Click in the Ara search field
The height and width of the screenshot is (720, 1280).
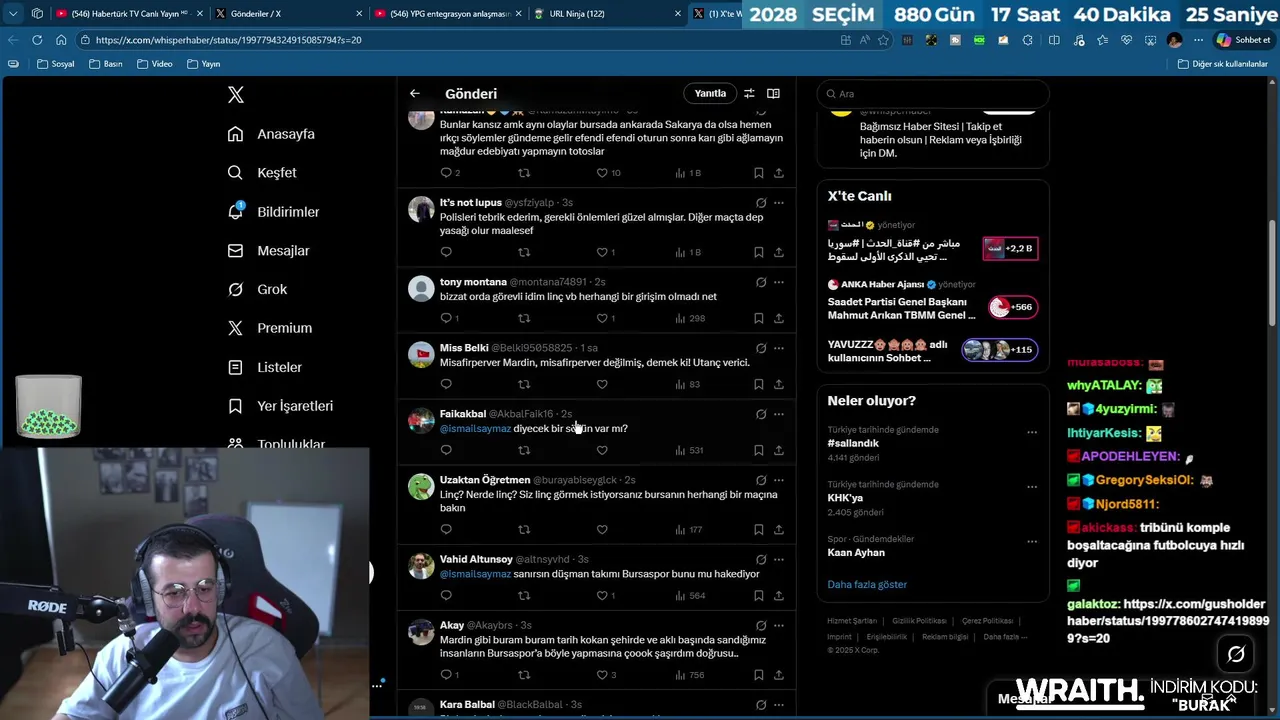tap(933, 94)
